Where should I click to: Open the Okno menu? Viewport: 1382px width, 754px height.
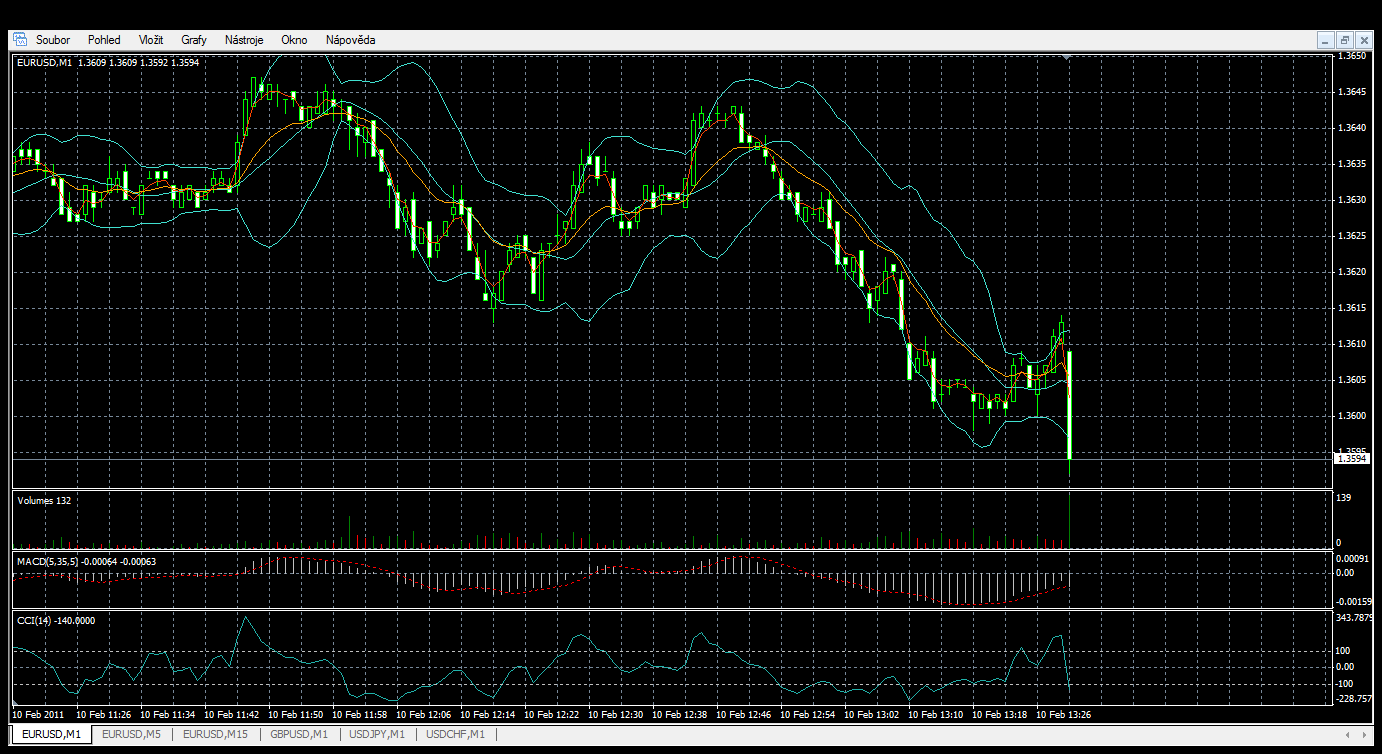click(294, 40)
